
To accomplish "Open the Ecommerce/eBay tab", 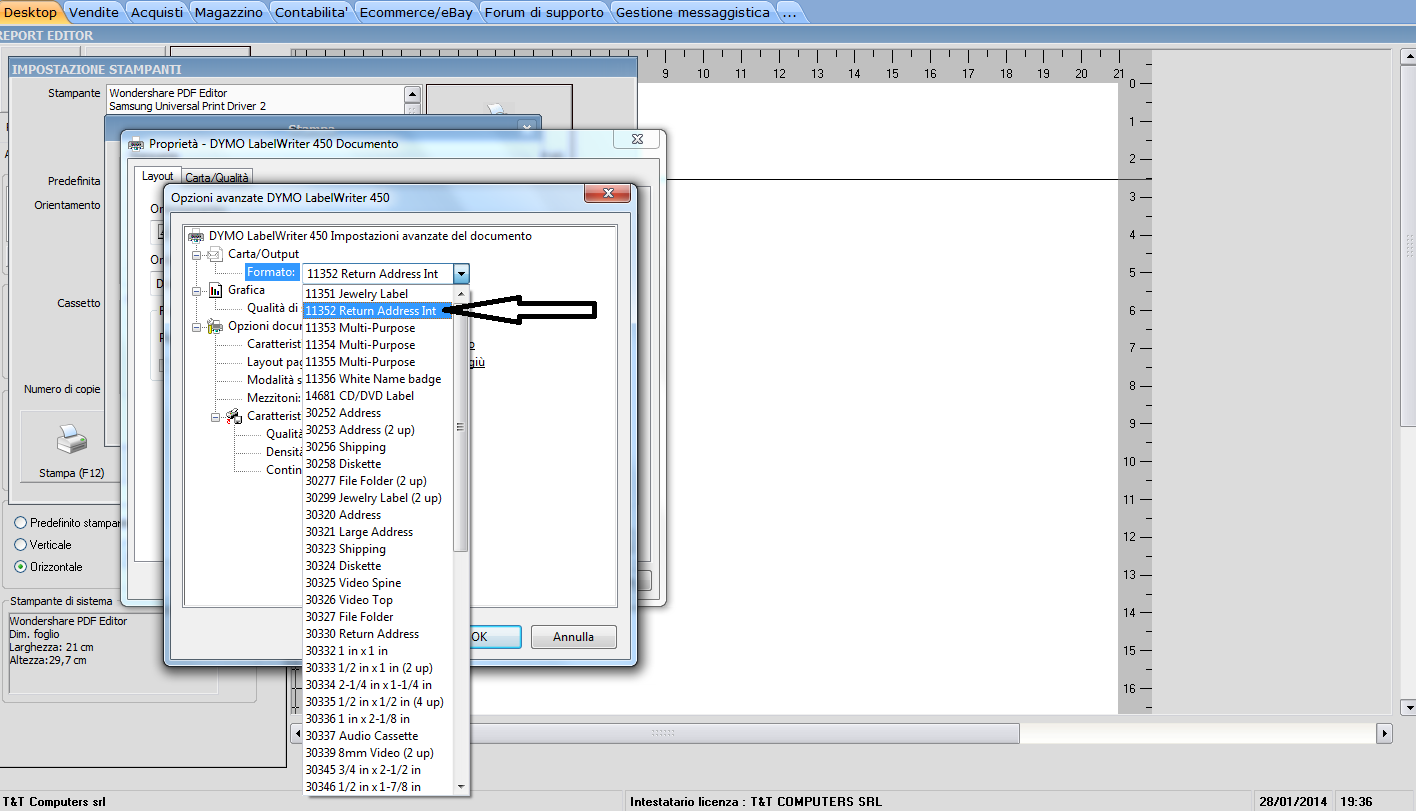I will (416, 12).
